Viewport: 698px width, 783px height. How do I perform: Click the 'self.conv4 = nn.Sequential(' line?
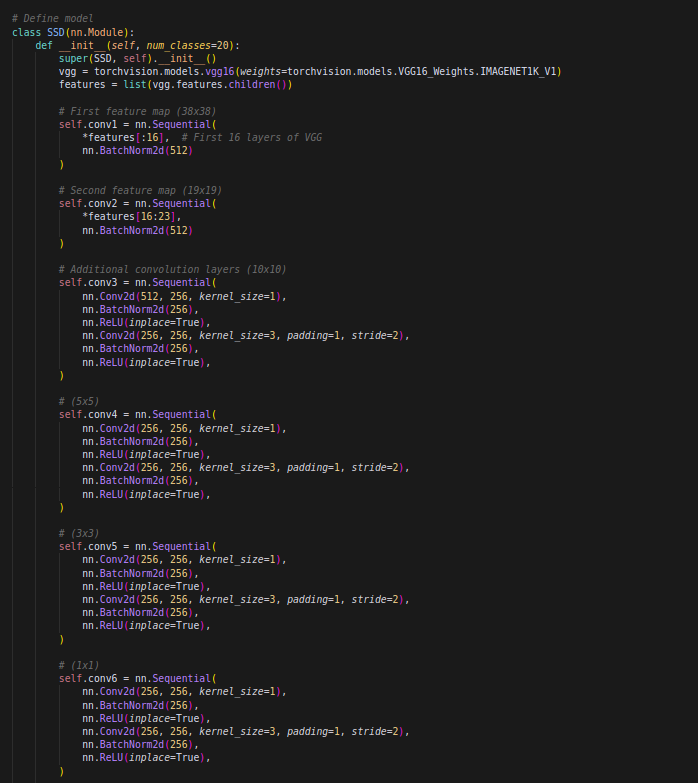[138, 414]
